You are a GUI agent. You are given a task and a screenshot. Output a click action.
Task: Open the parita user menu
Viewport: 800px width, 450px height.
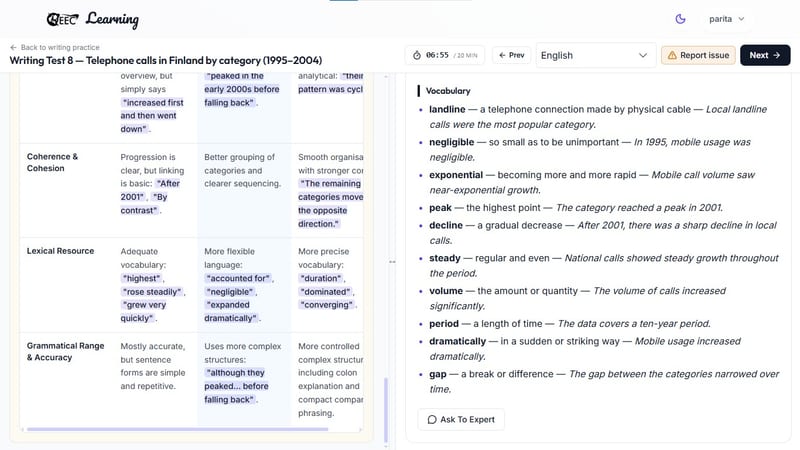pyautogui.click(x=727, y=19)
